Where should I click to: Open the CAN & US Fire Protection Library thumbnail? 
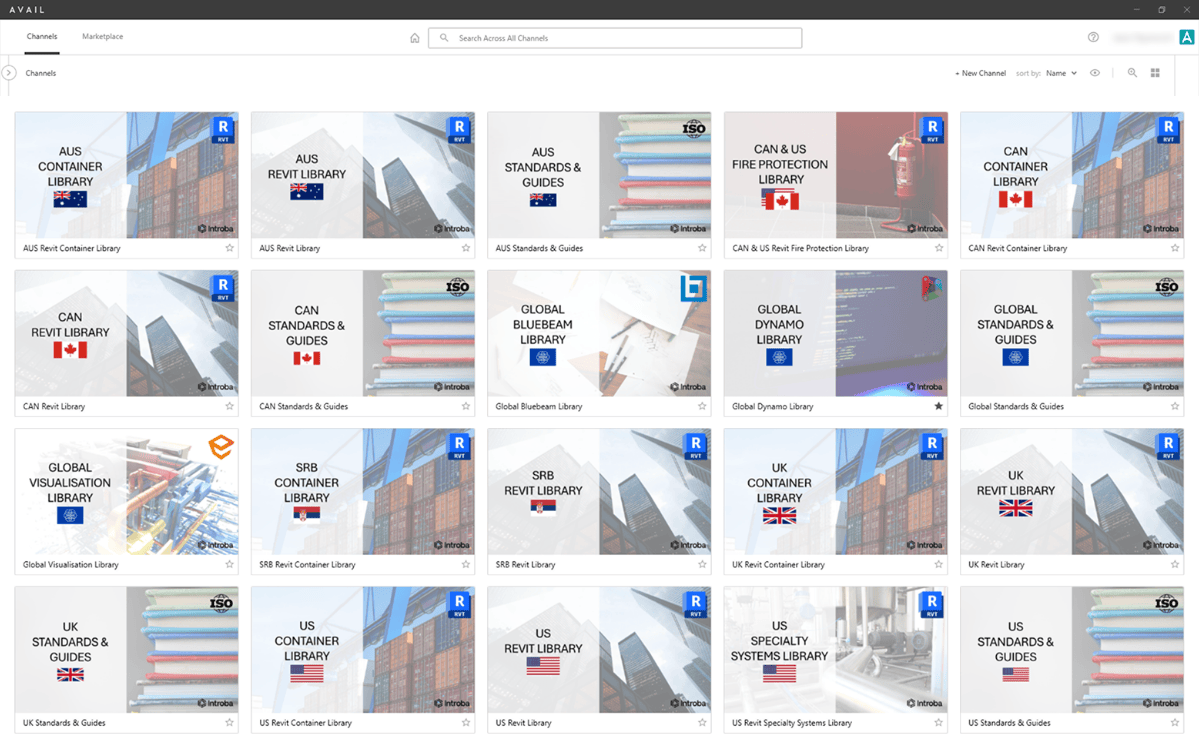tap(836, 175)
